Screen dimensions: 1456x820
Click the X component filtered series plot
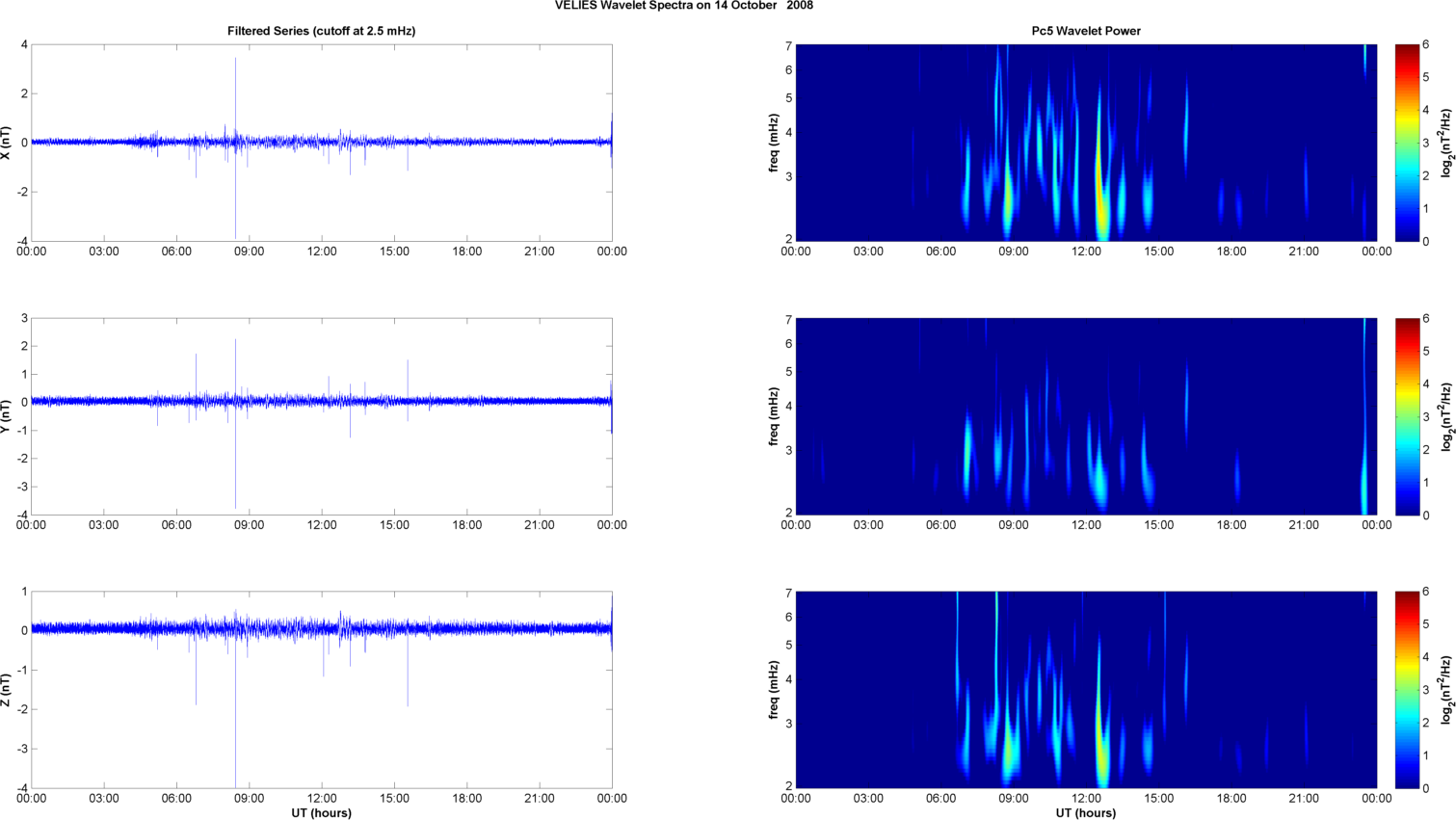click(322, 143)
